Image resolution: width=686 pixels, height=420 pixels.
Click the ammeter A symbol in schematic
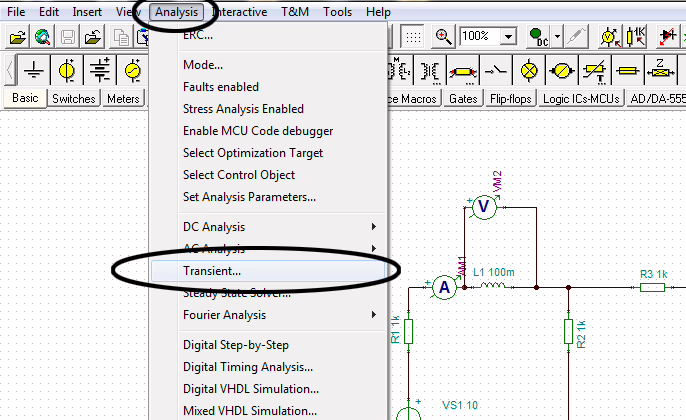click(445, 288)
